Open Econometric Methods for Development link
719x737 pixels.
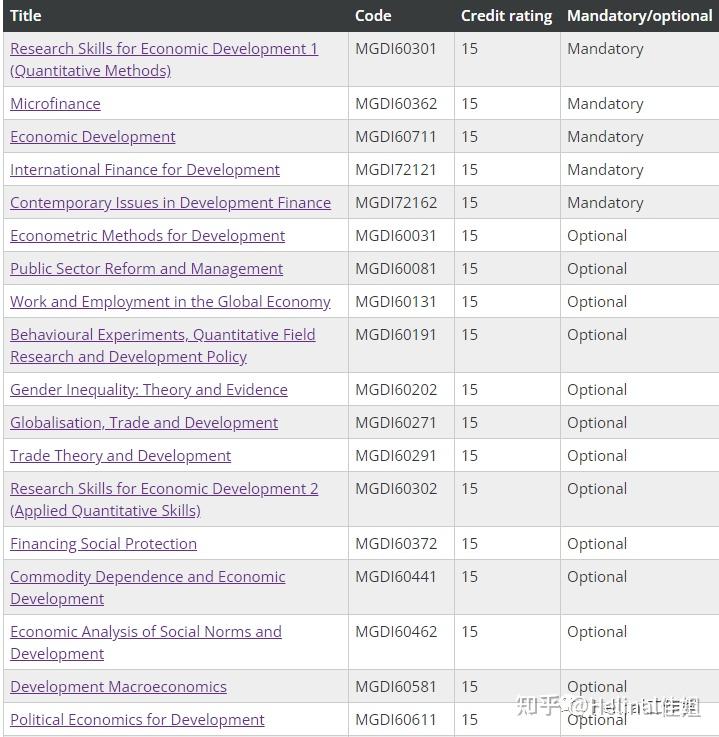click(x=147, y=236)
